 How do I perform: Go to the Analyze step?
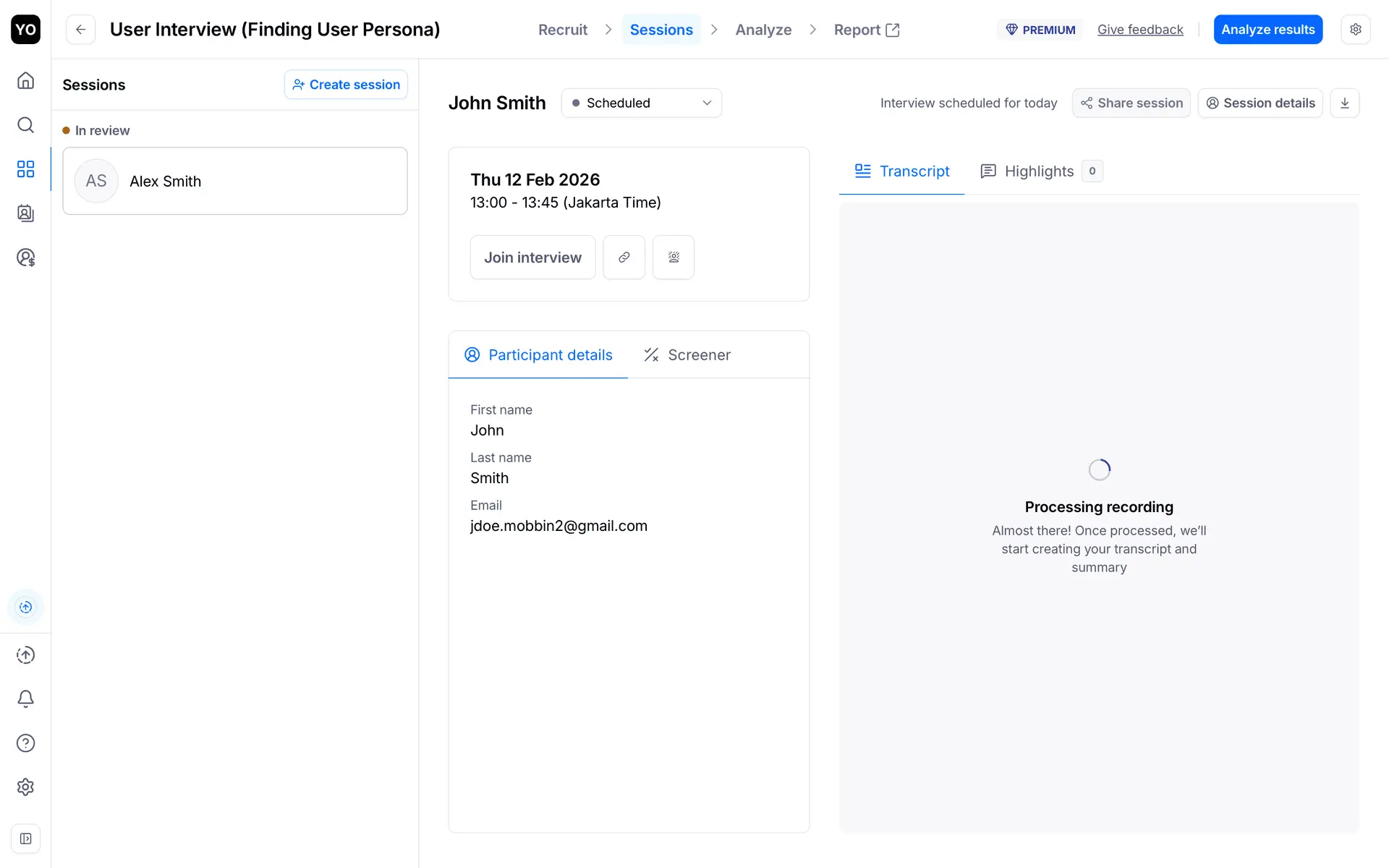click(x=763, y=30)
